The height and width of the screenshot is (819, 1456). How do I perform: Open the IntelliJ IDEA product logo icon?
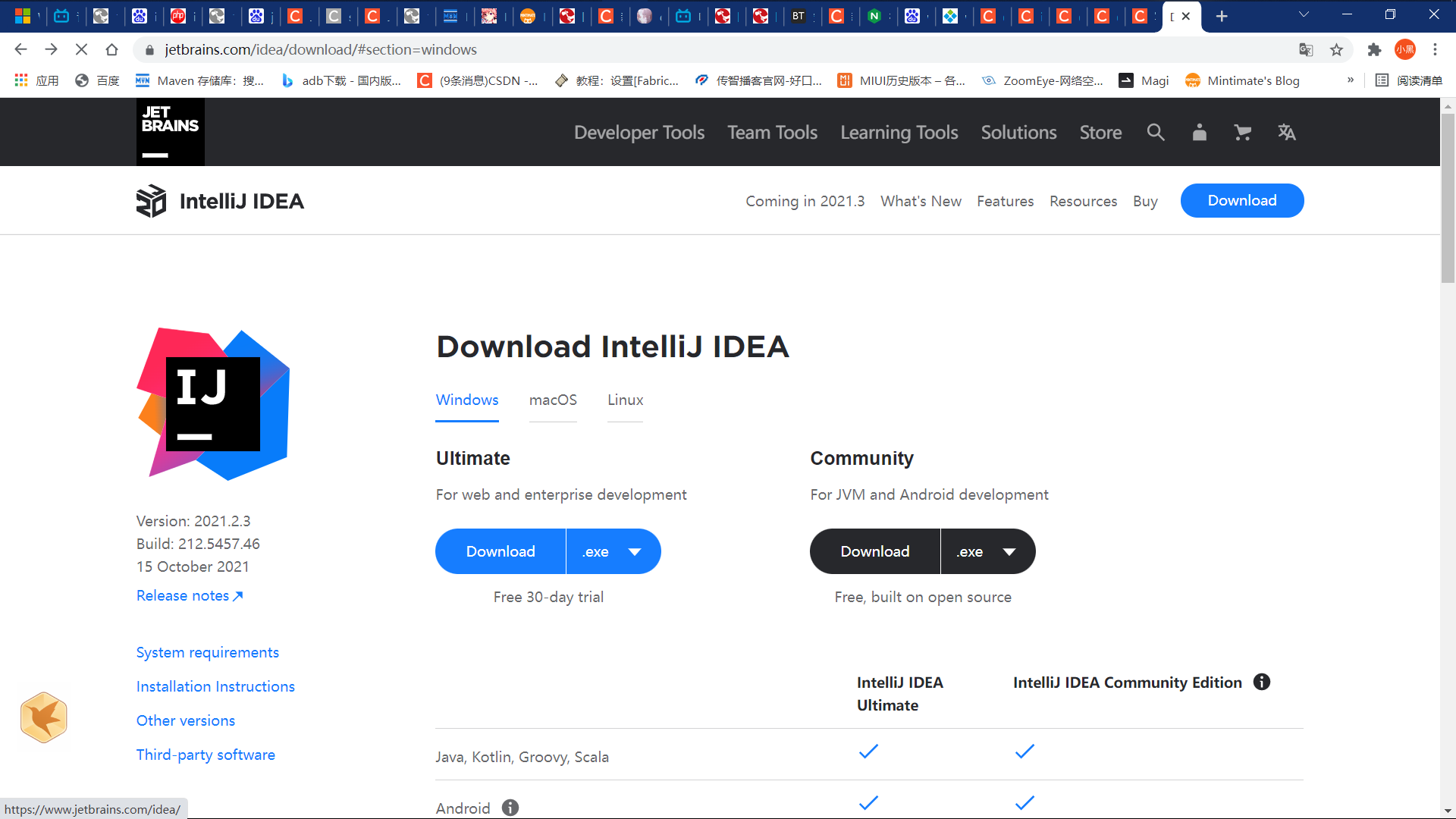[x=151, y=200]
